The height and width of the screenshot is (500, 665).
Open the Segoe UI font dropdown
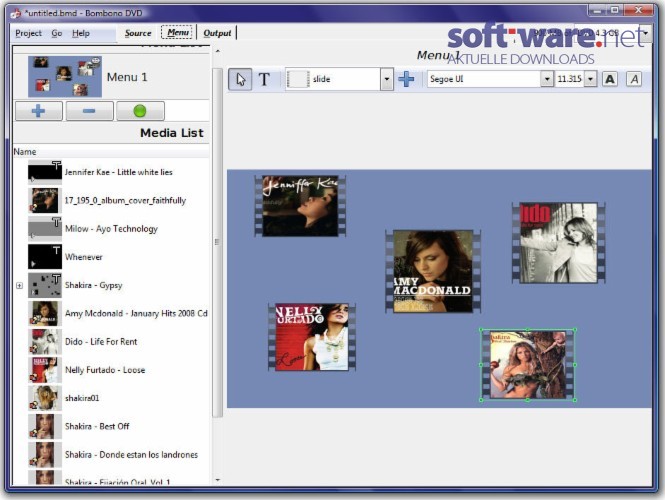pyautogui.click(x=547, y=79)
